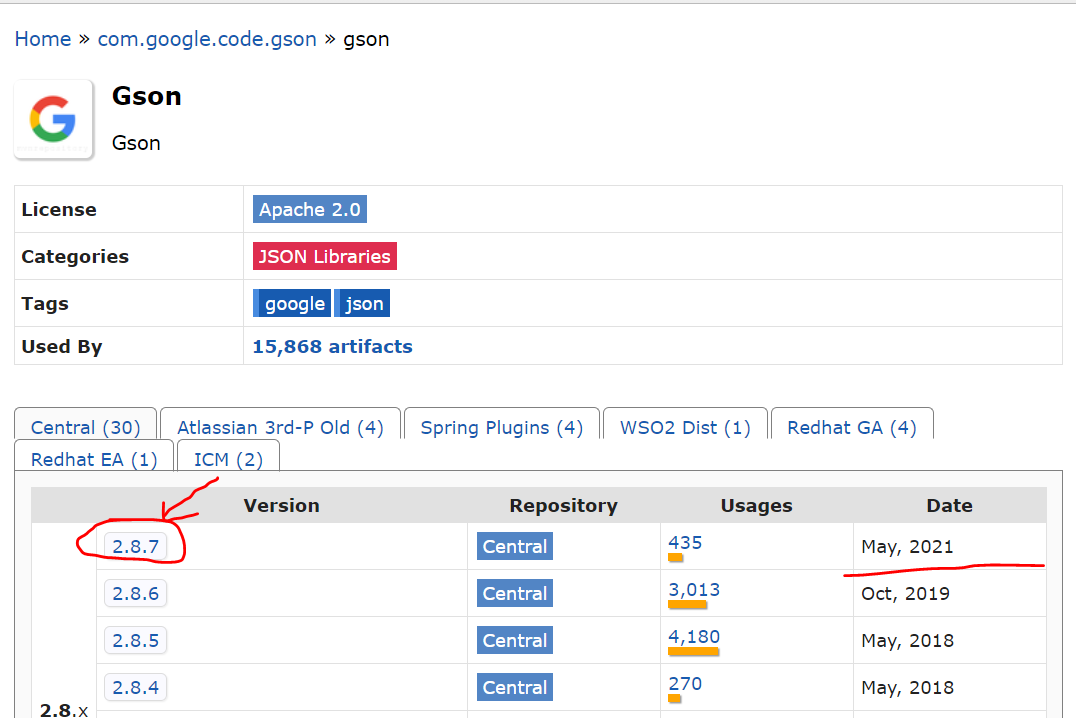This screenshot has height=718, width=1076.
Task: Go to Home breadcrumb link
Action: 43,39
